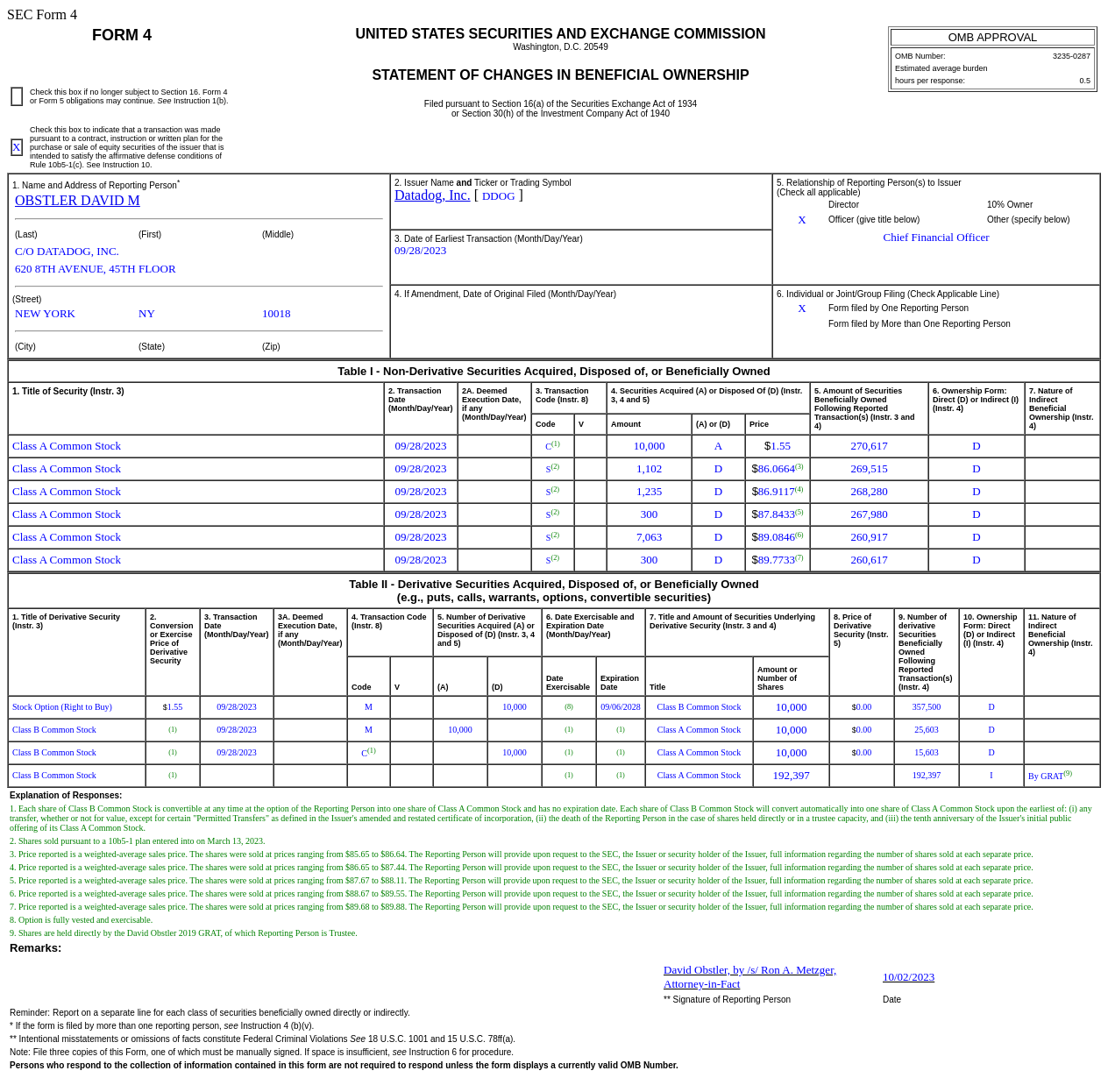1108x1092 pixels.
Task: Select the amount 1,235 in Table I
Action: coord(649,492)
